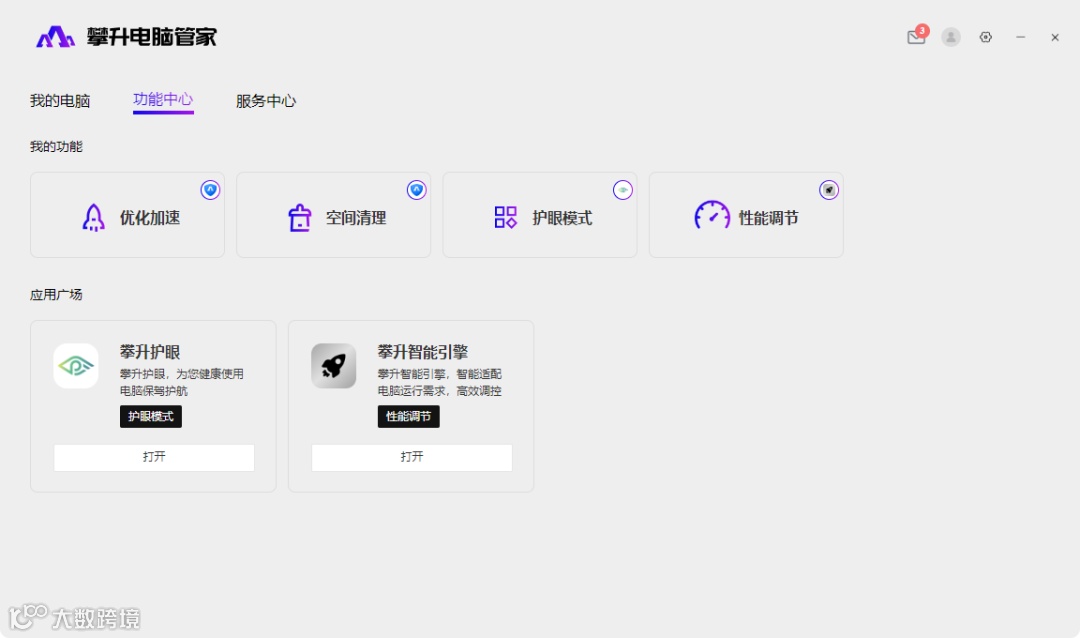Open 攀升智能引擎 with its 打开 button
Viewport: 1080px width, 638px height.
(x=412, y=457)
